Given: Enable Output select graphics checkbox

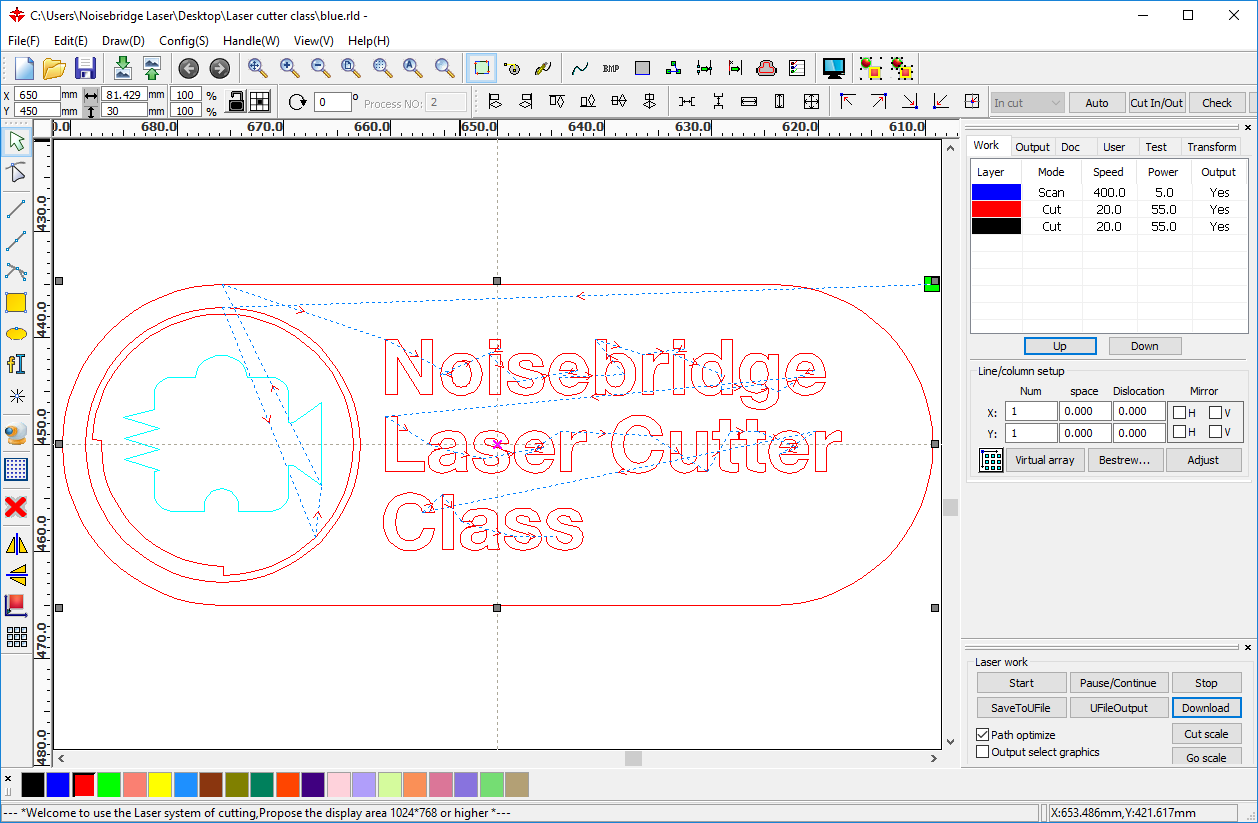Looking at the screenshot, I should point(982,752).
